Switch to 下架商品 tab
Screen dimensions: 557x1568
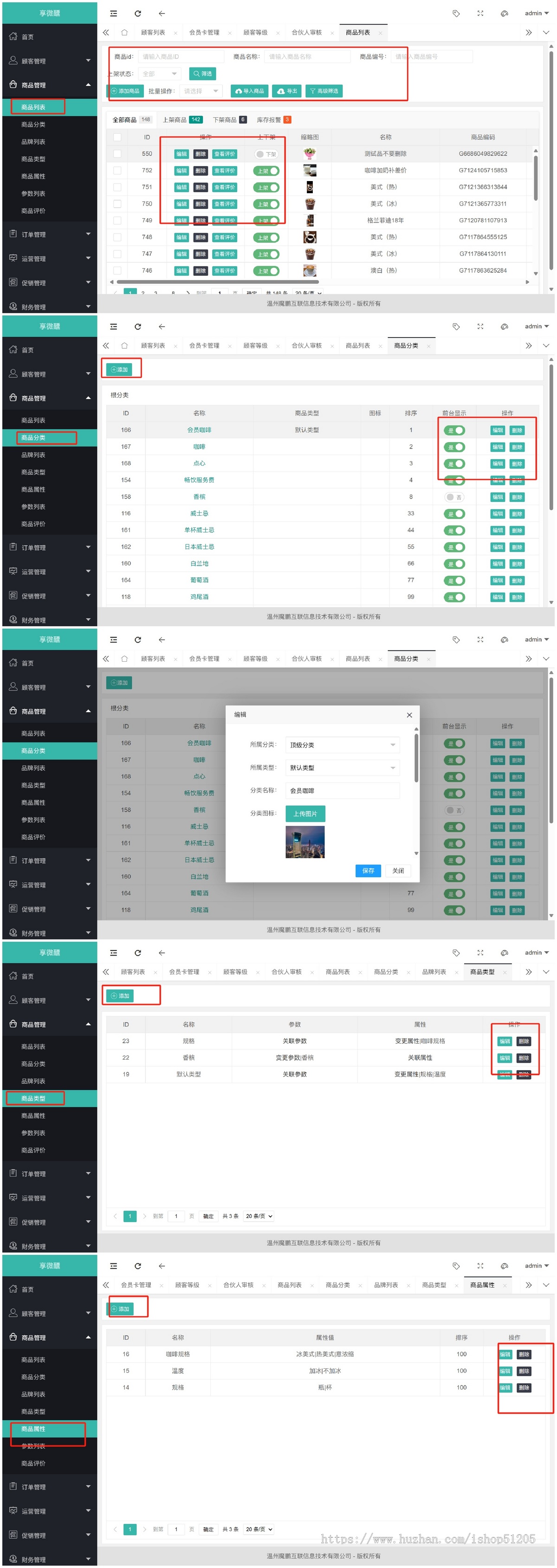(229, 120)
